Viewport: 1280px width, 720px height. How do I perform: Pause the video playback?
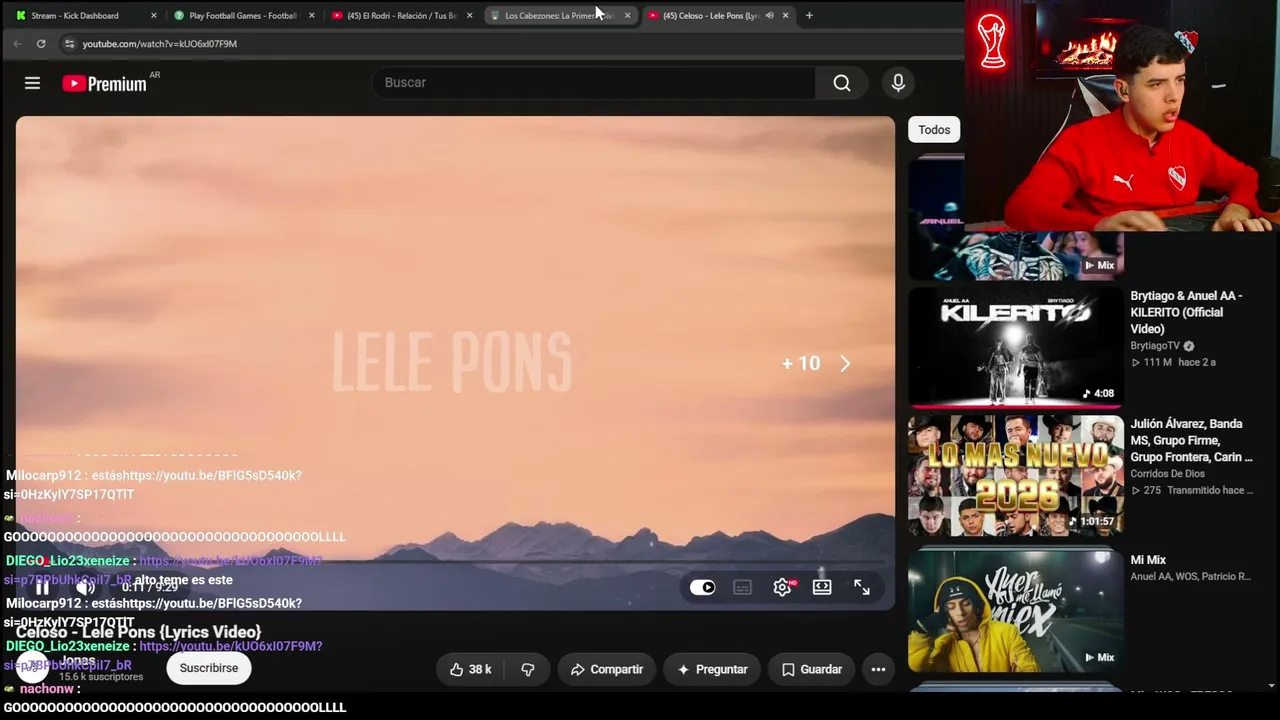[42, 588]
